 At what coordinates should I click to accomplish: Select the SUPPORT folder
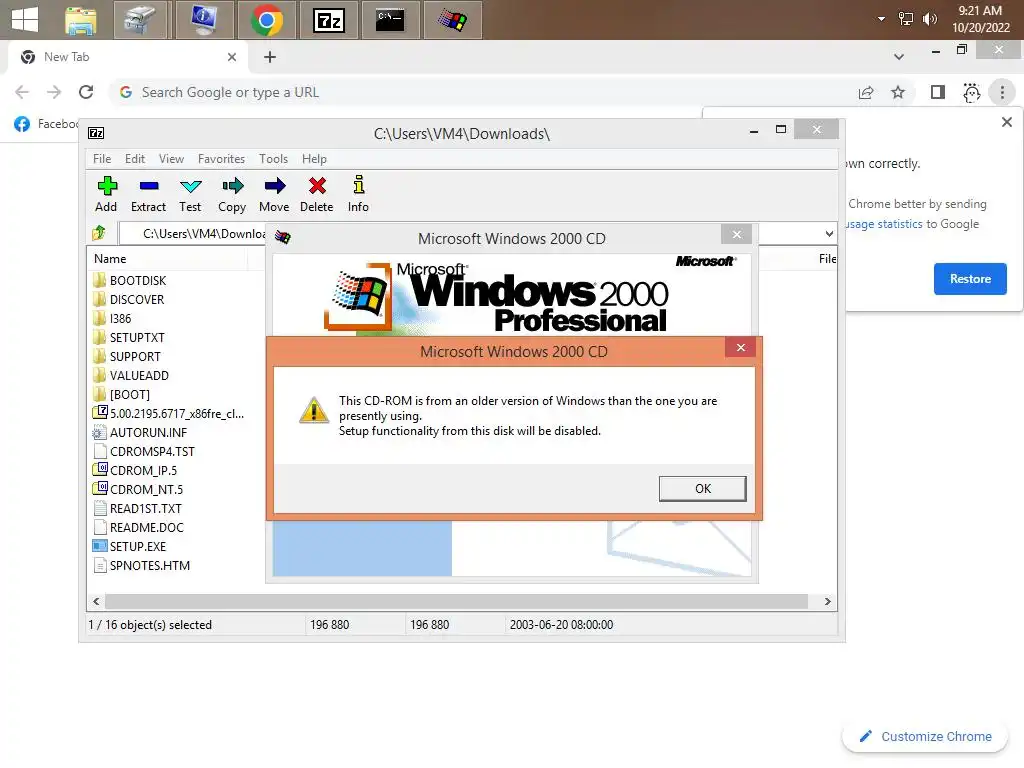(x=127, y=357)
